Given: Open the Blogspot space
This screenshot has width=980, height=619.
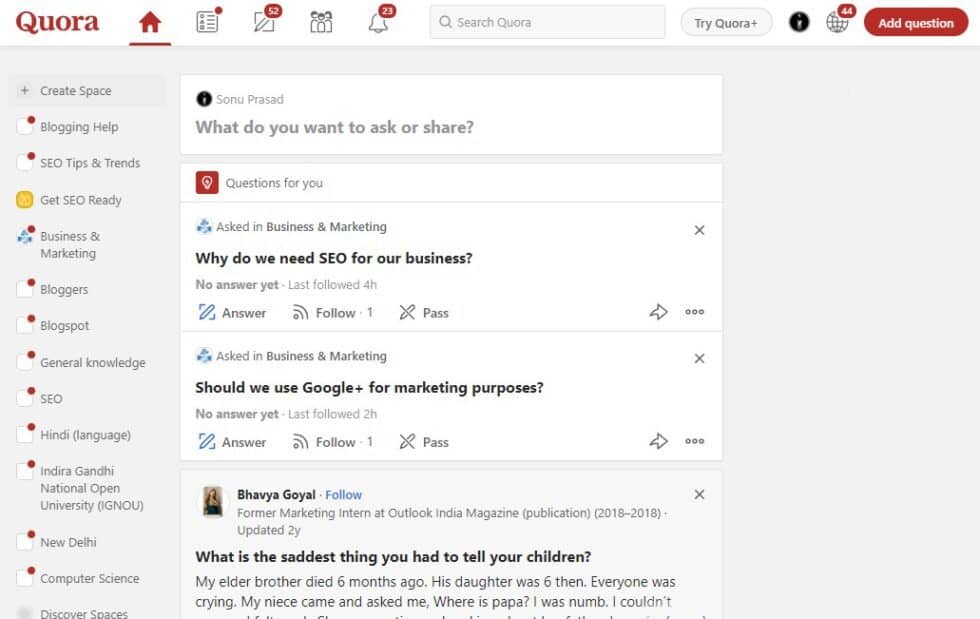Looking at the screenshot, I should click(64, 326).
